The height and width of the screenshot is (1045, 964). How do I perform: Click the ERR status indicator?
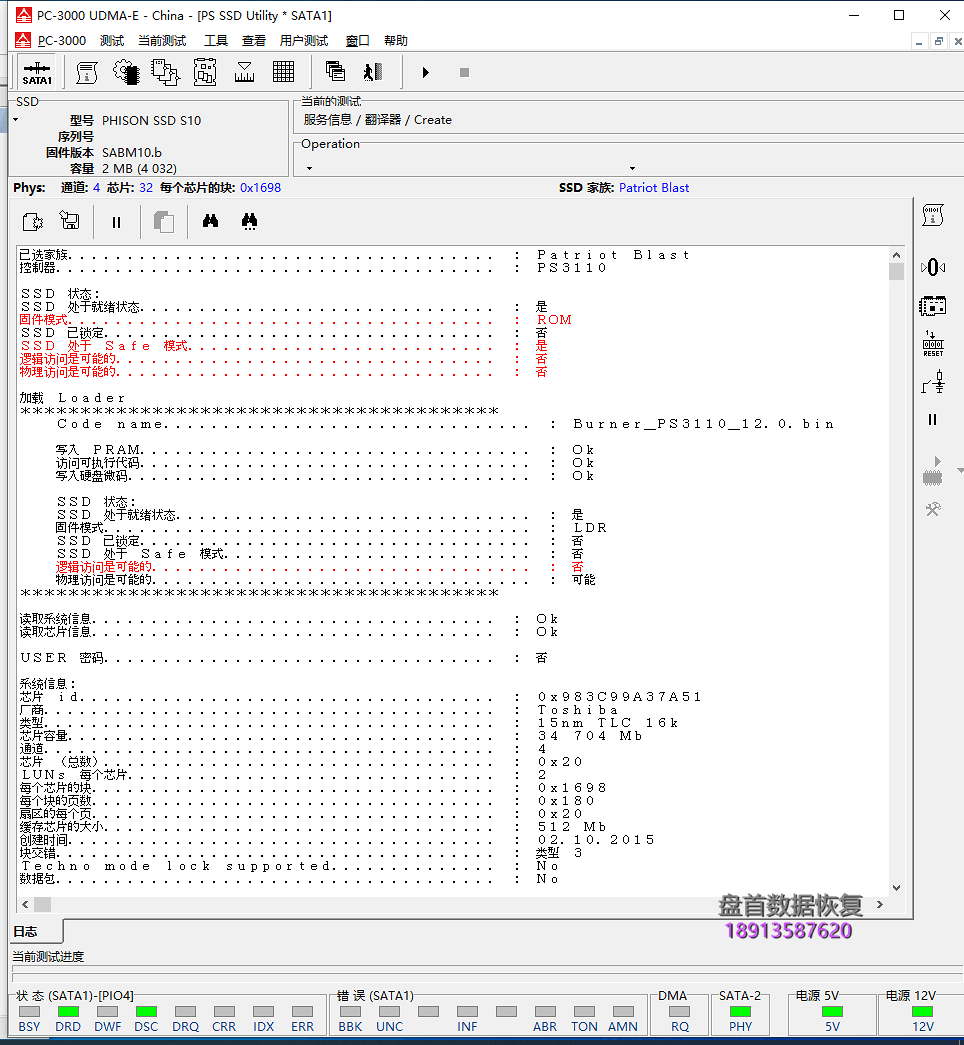click(x=302, y=1011)
